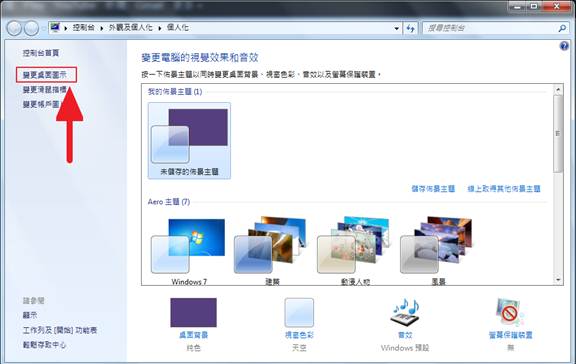The image size is (576, 364).
Task: Select the unsaved purple theme thumbnail
Action: [189, 141]
